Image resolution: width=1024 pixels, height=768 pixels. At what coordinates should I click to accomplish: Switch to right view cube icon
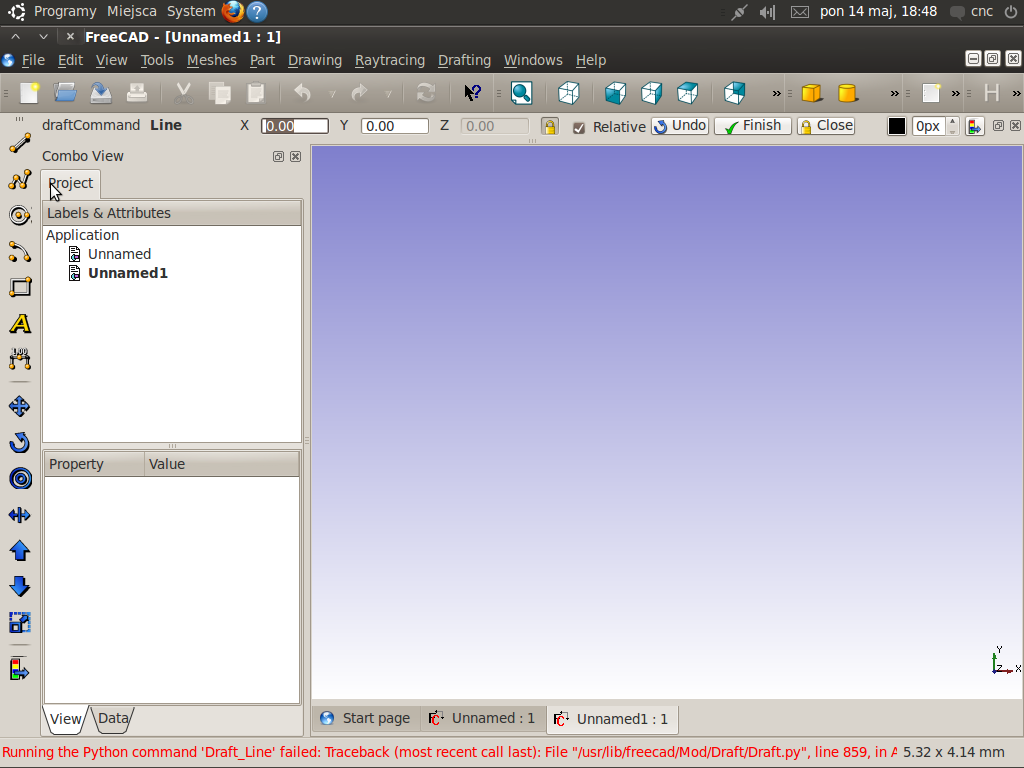click(651, 93)
